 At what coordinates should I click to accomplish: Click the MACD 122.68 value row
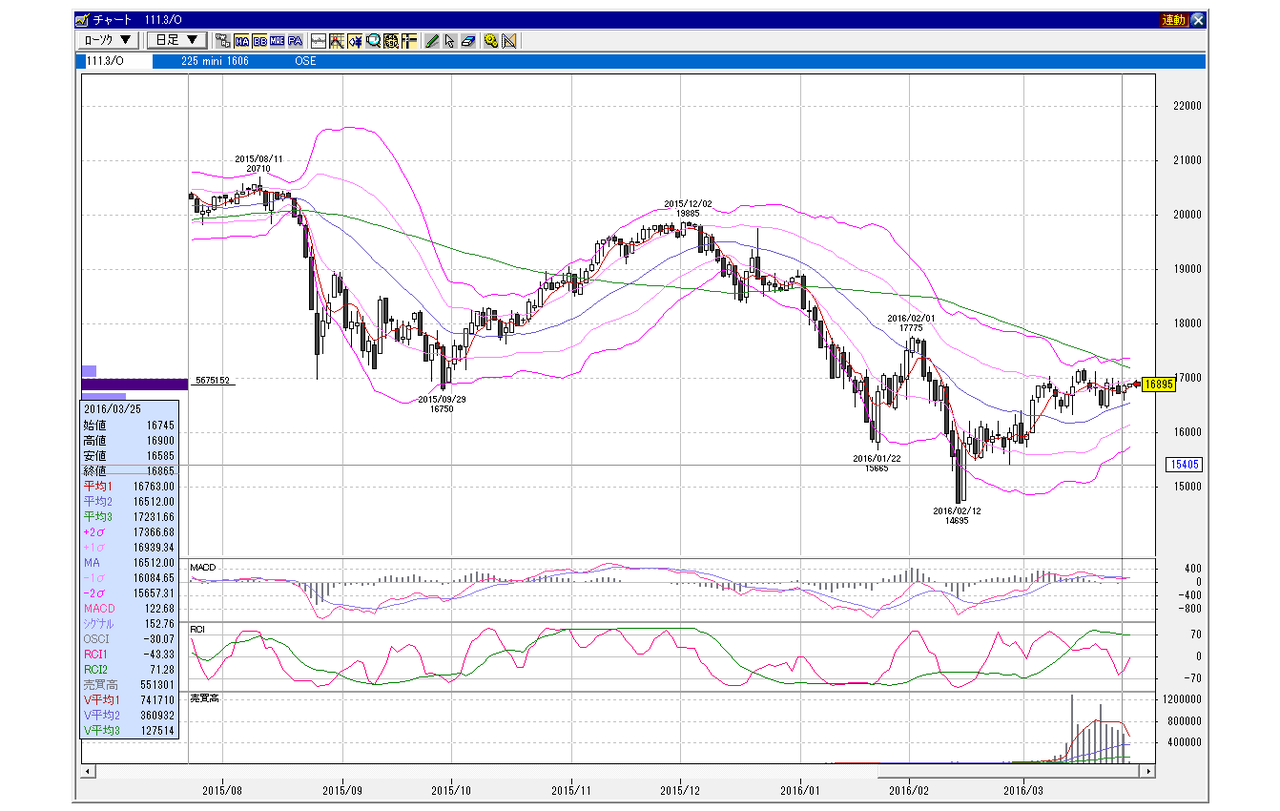(129, 608)
